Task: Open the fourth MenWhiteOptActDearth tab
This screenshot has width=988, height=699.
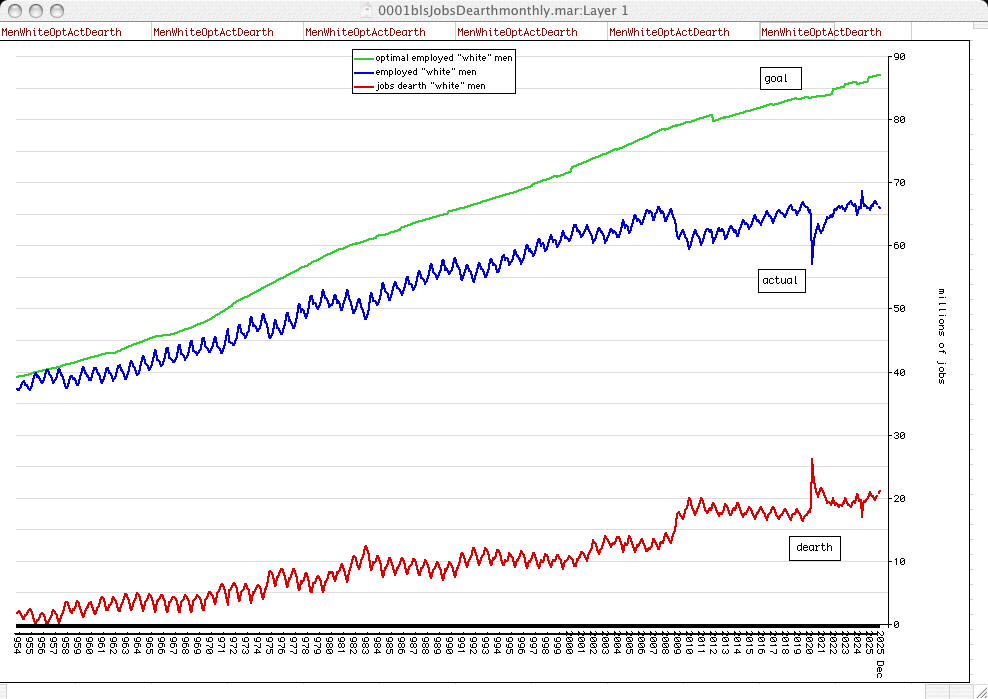Action: click(517, 32)
